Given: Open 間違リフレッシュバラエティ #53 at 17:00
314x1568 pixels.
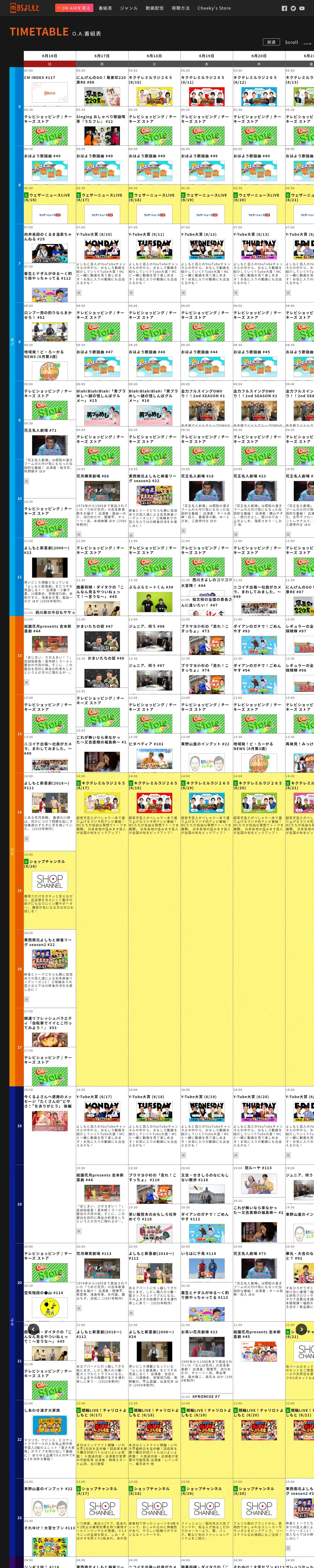Looking at the screenshot, I should [49, 1028].
